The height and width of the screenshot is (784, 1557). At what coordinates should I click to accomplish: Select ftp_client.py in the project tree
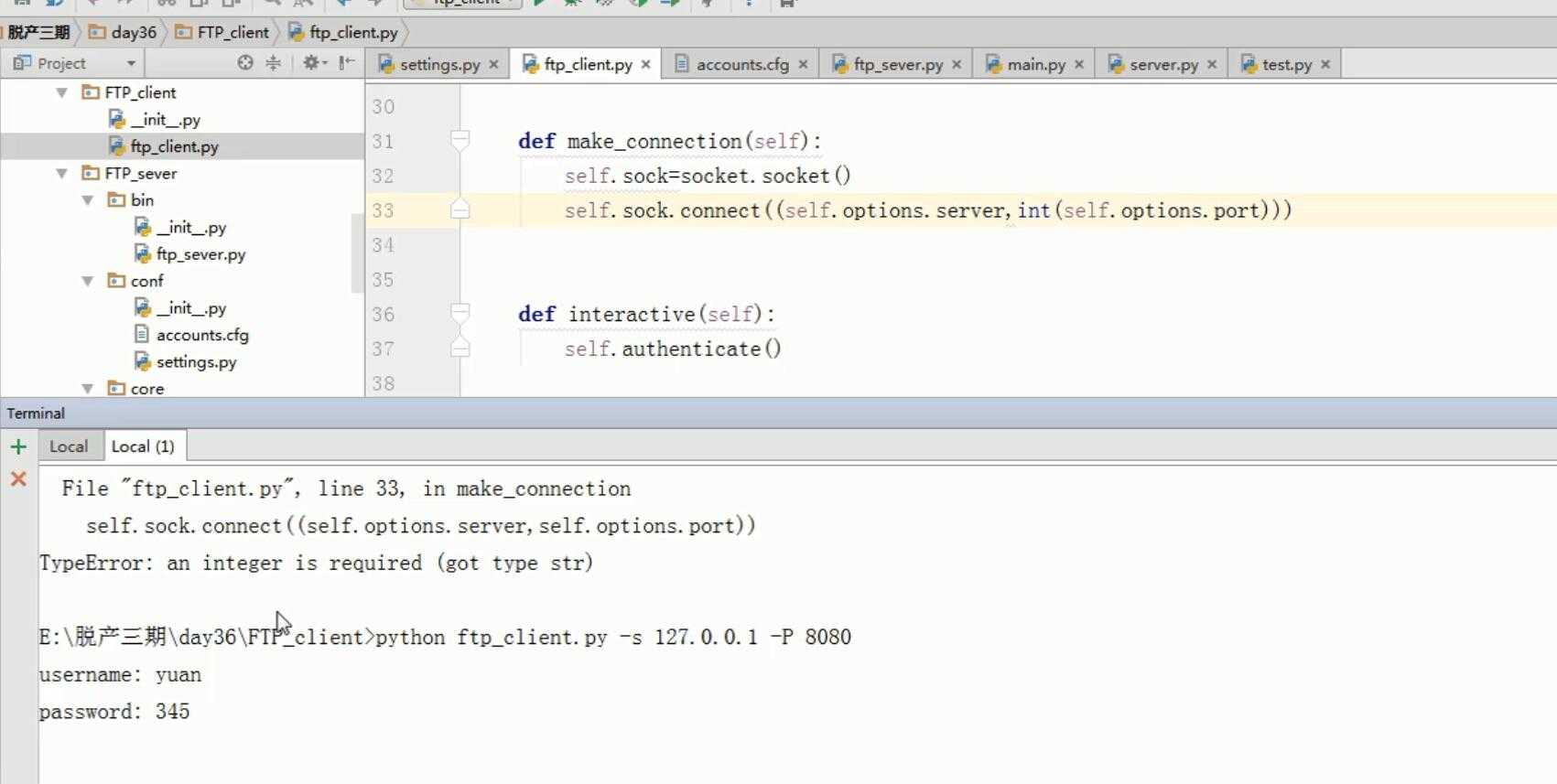pyautogui.click(x=174, y=146)
